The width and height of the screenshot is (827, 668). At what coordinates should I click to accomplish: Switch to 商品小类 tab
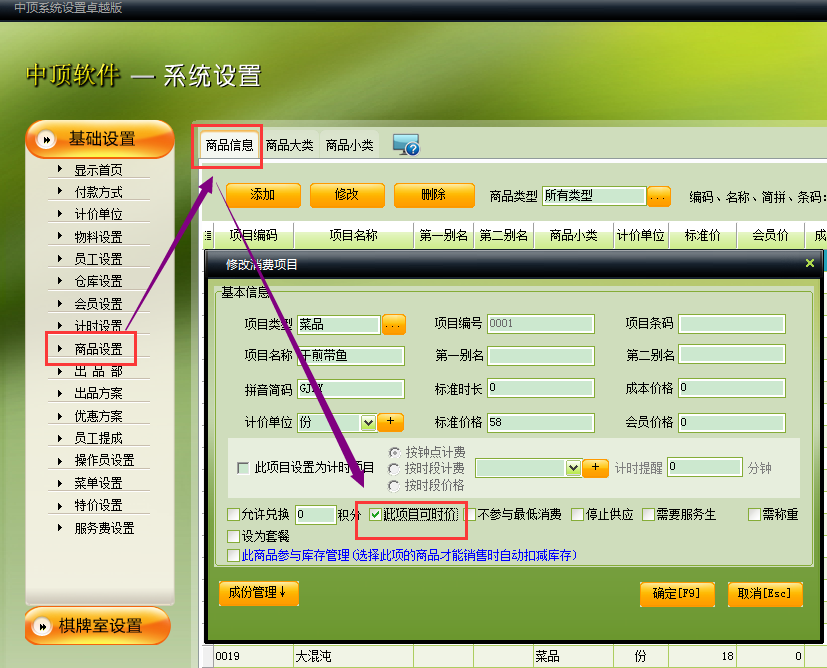click(x=350, y=145)
